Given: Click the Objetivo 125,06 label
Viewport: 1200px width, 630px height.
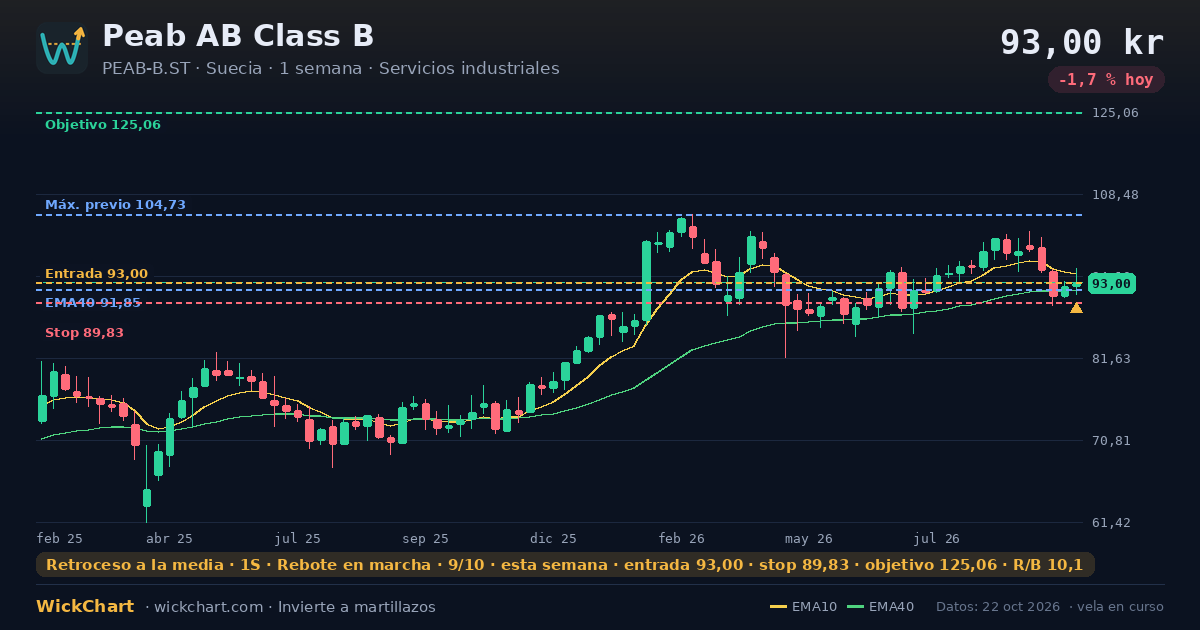Looking at the screenshot, I should 102,125.
